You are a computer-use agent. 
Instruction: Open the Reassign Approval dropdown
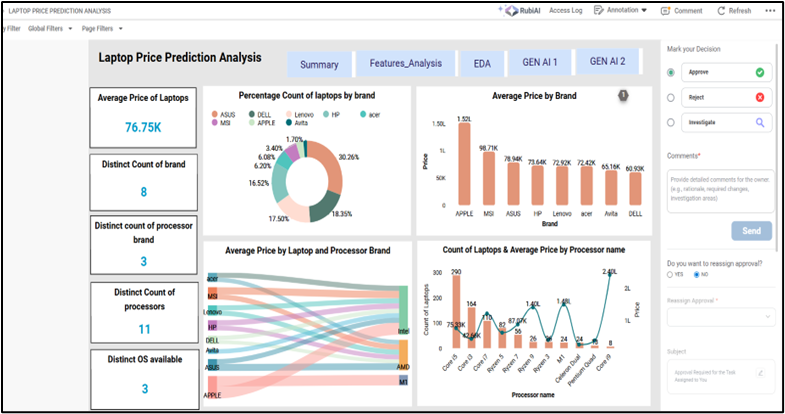point(719,316)
